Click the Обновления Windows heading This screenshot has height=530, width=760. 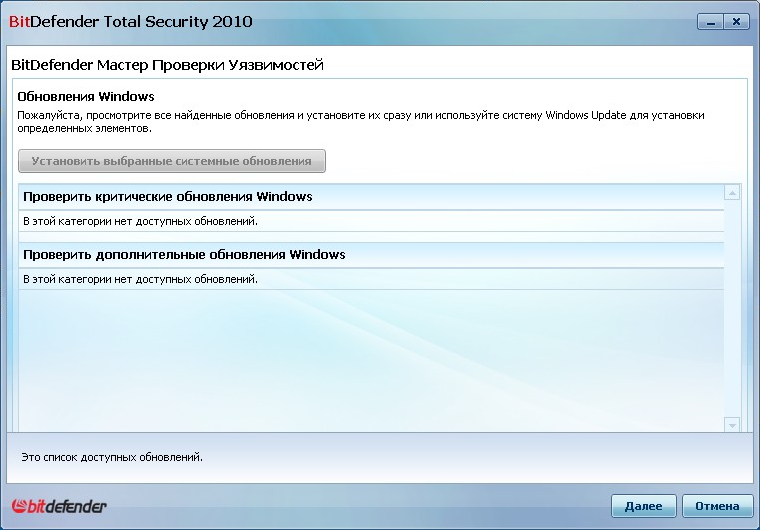pos(86,96)
